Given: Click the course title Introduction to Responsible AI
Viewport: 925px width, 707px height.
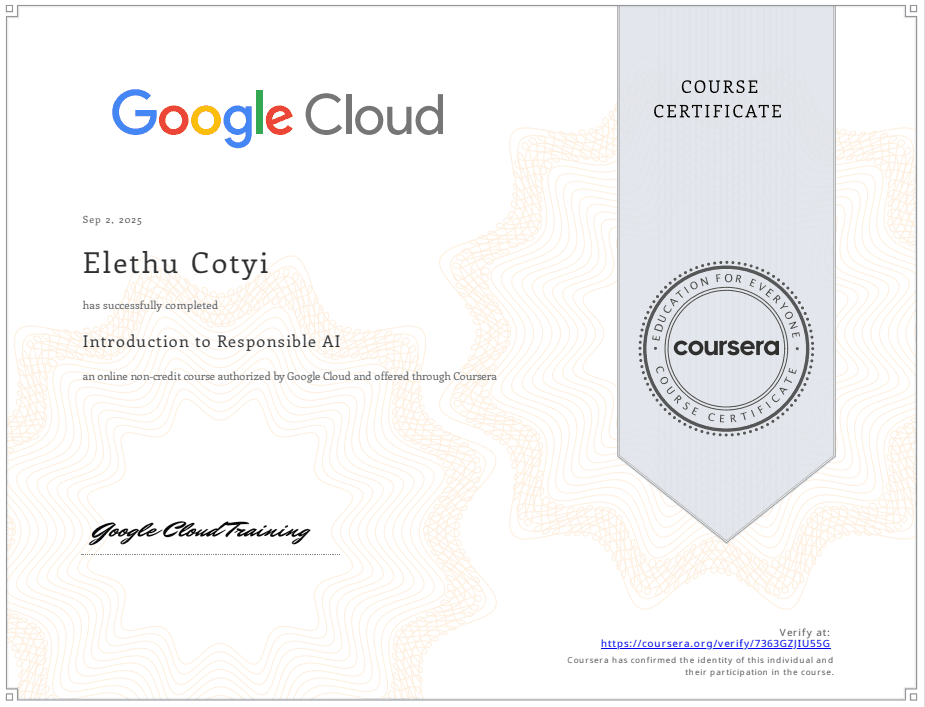Looking at the screenshot, I should click(211, 342).
